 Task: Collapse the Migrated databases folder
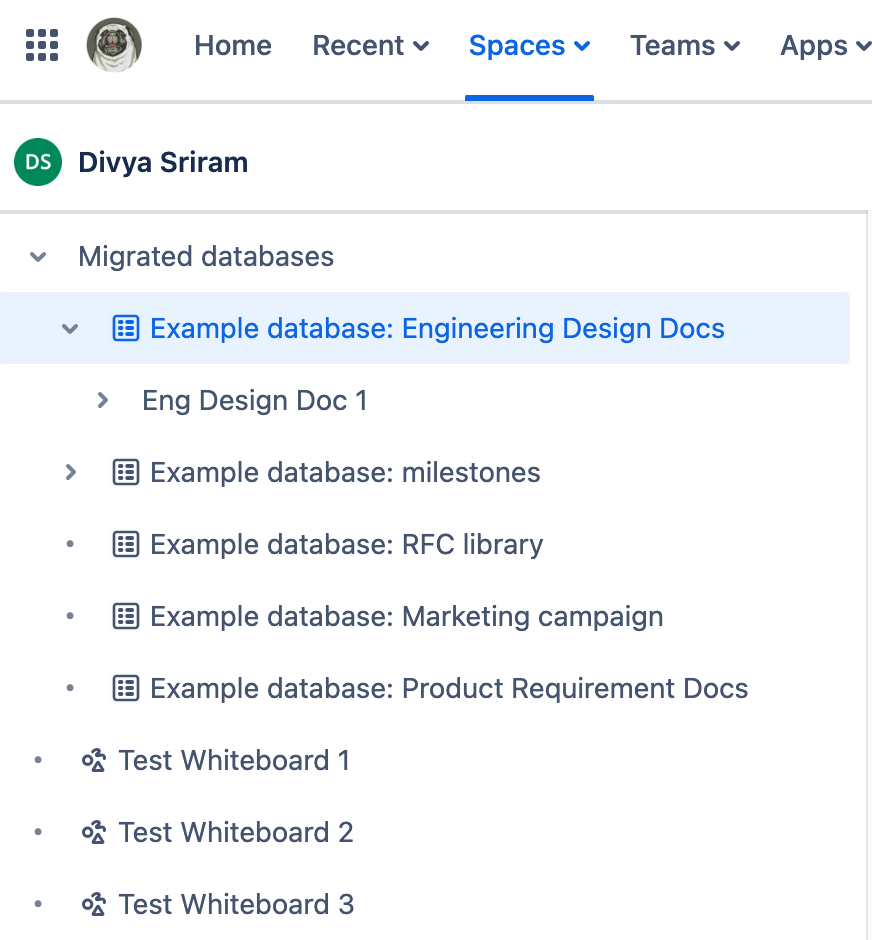(x=38, y=257)
